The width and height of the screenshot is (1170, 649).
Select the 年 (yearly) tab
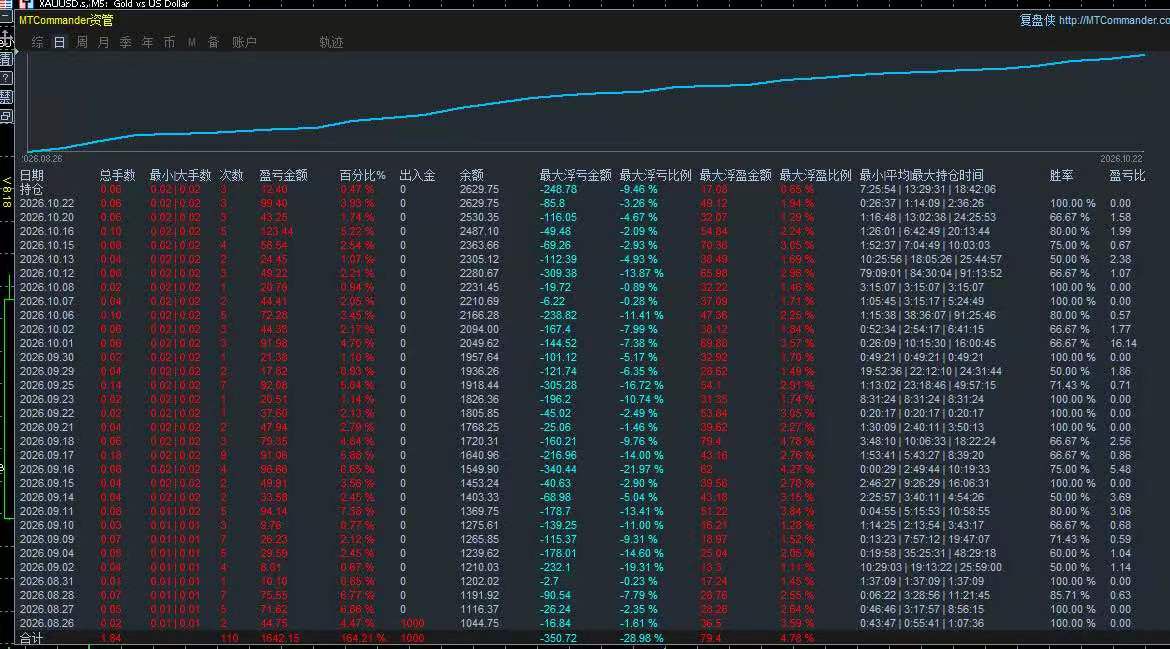148,43
